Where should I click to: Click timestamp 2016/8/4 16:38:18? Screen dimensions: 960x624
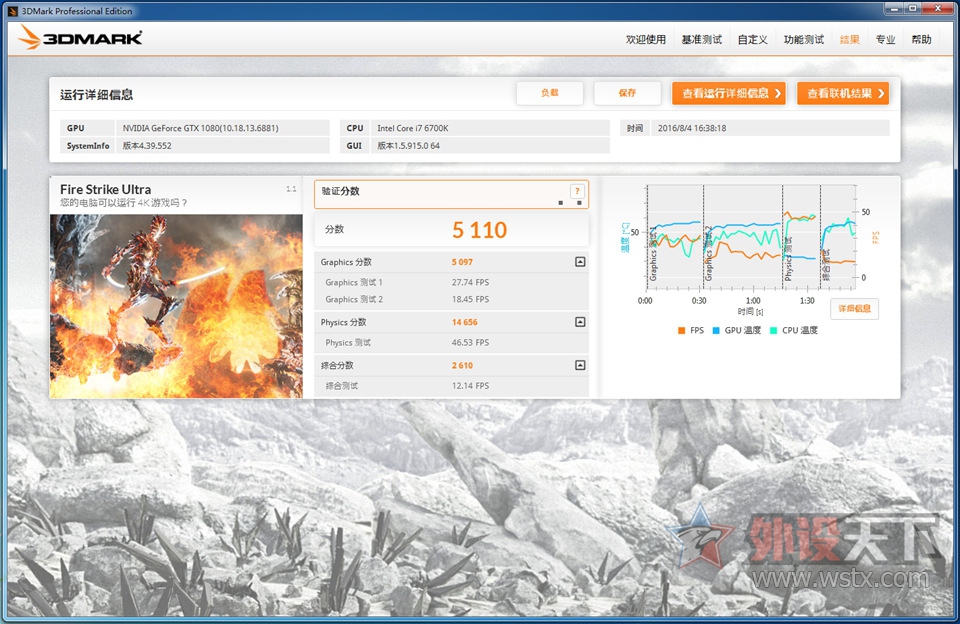point(692,128)
